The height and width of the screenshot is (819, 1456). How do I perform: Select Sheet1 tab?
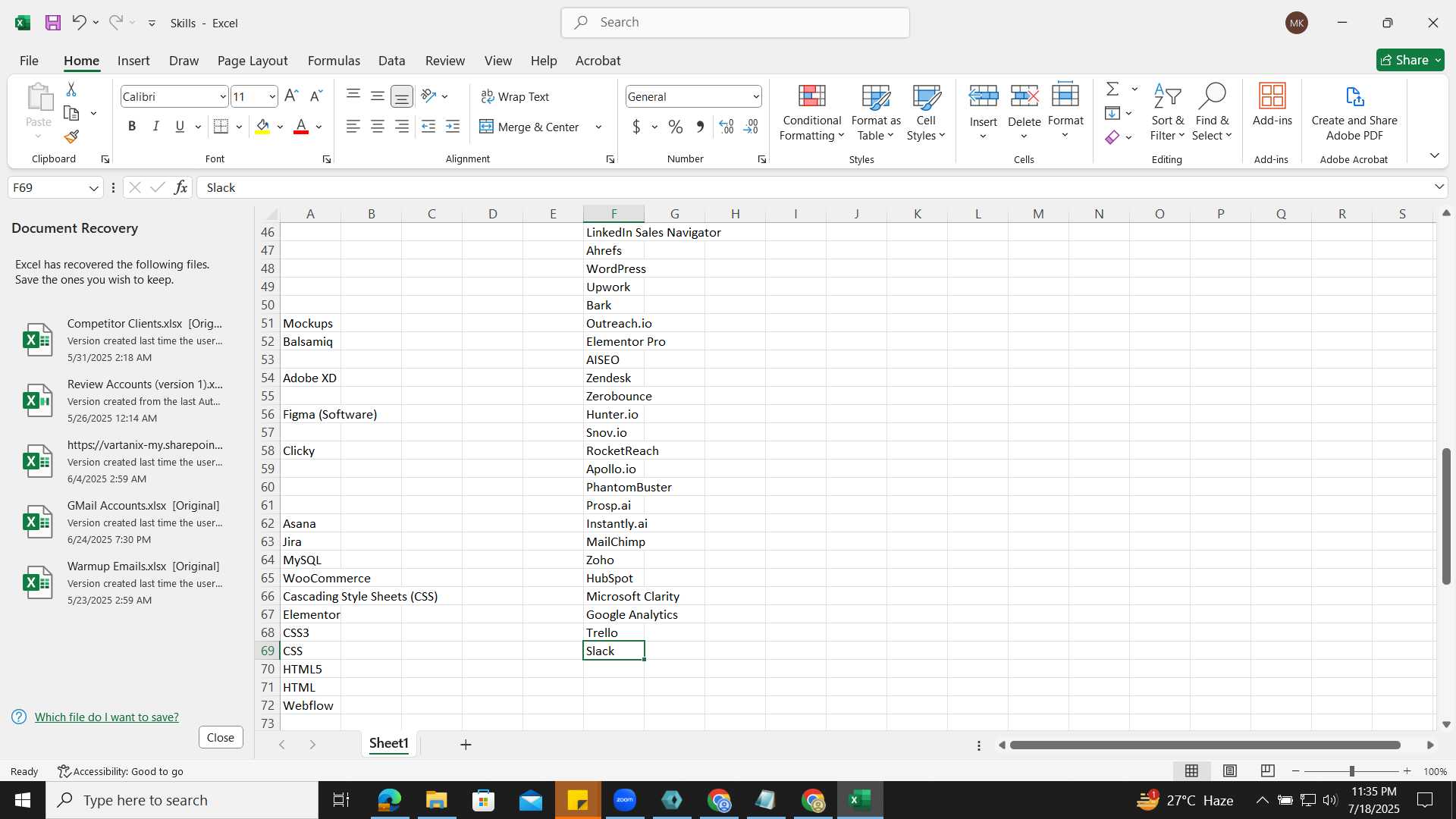click(389, 743)
